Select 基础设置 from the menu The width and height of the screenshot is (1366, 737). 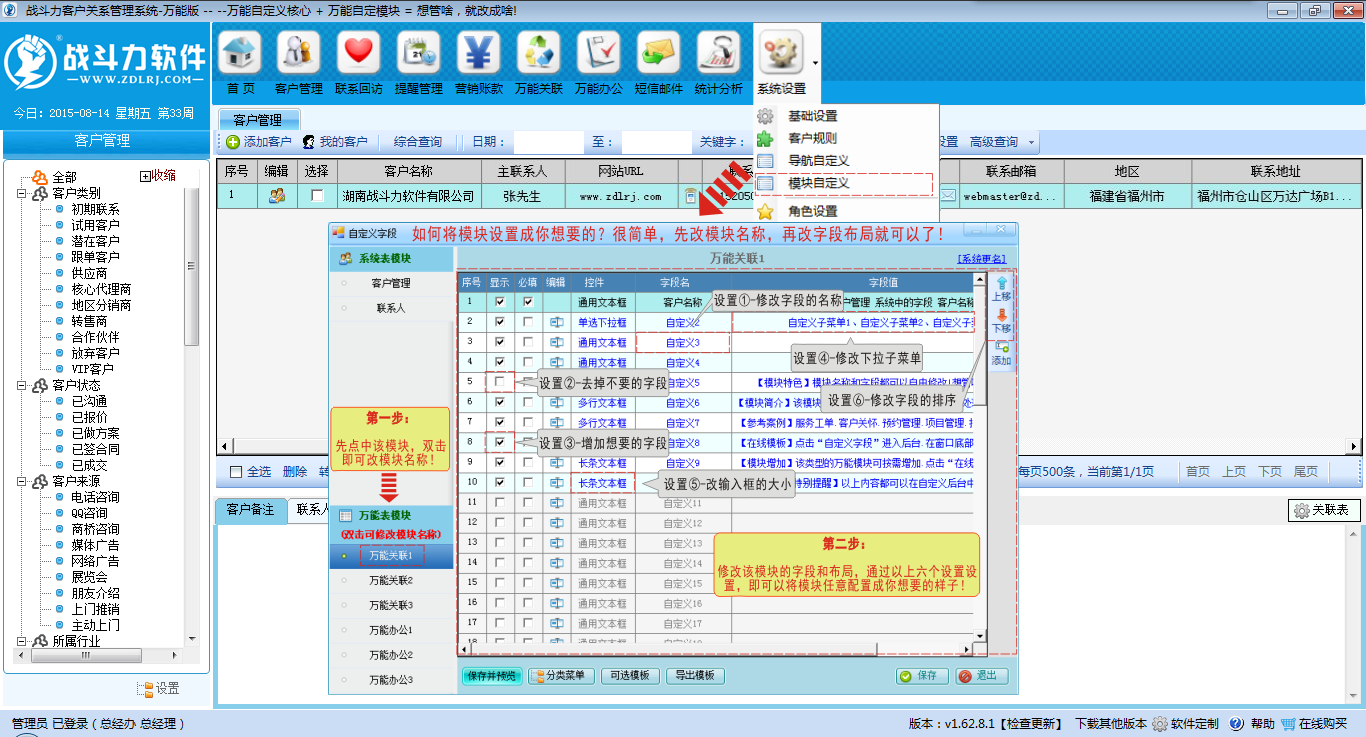pos(812,116)
